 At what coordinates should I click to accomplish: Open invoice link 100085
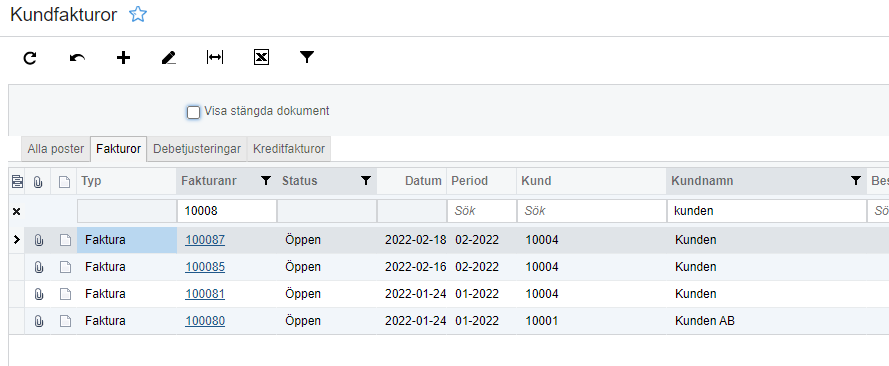[x=205, y=267]
